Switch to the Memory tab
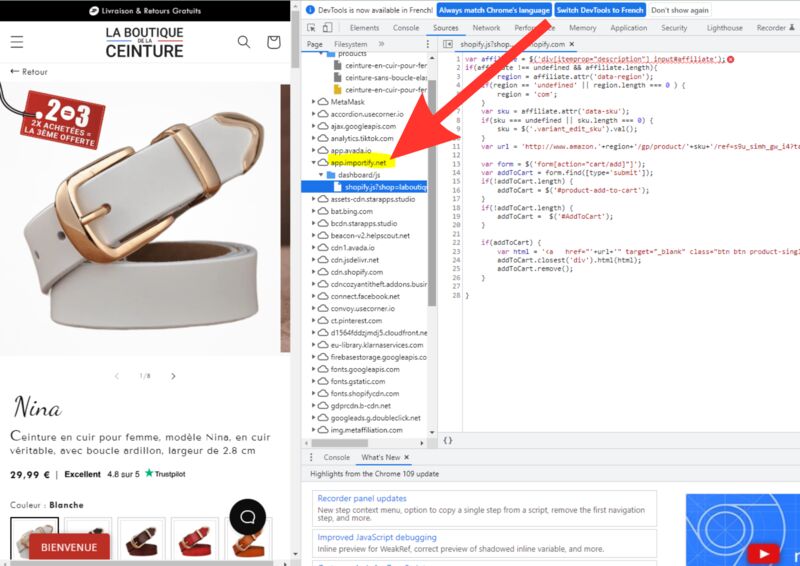Screen dimensions: 800x566 click(583, 28)
